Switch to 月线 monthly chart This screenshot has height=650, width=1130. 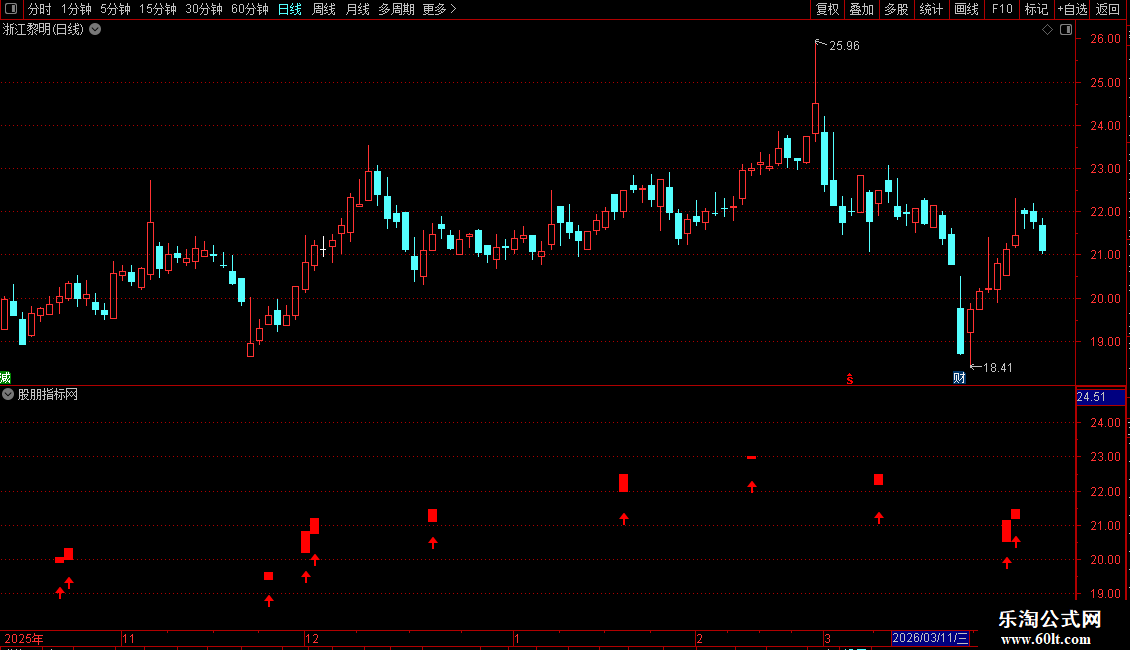tap(357, 9)
